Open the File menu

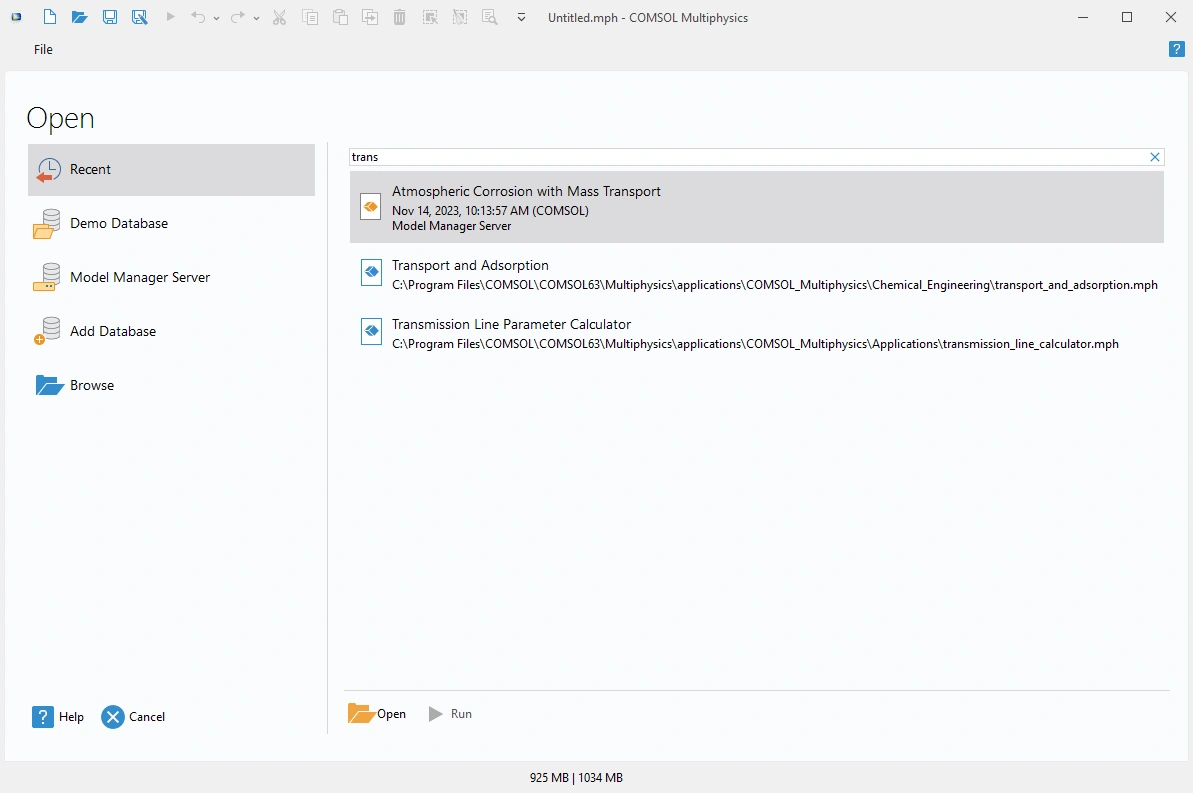[43, 49]
